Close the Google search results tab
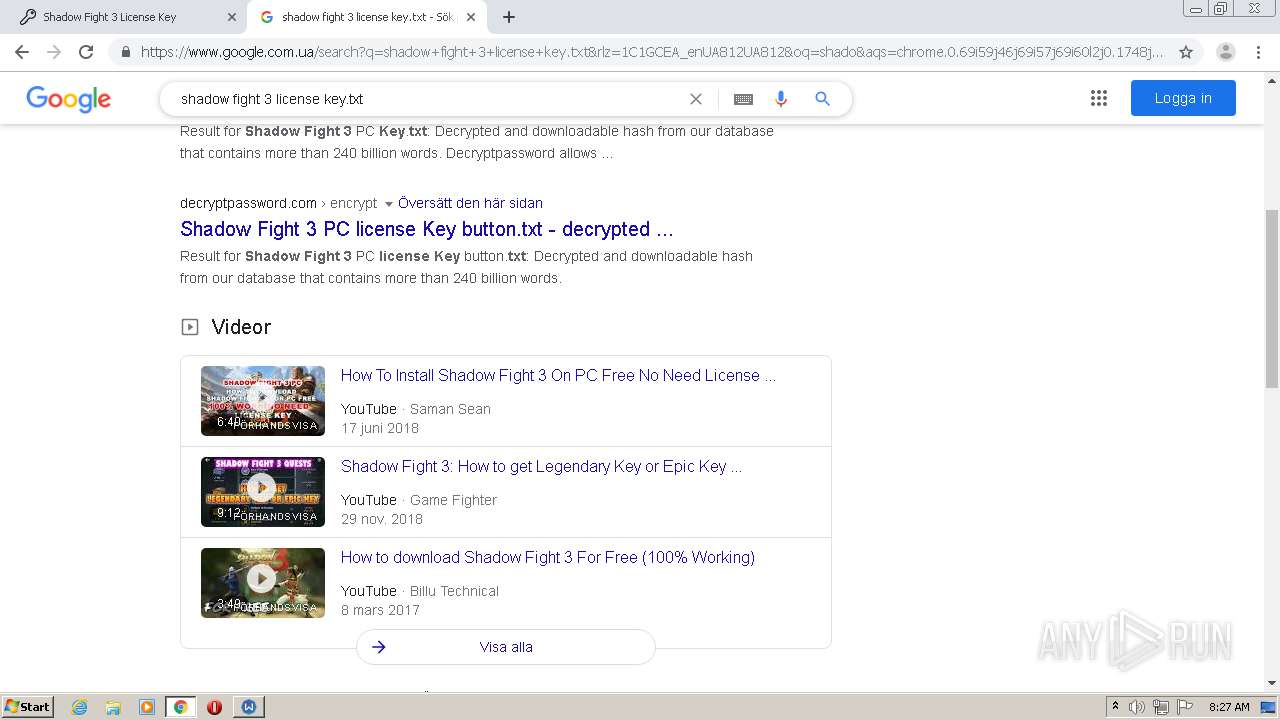 click(471, 17)
